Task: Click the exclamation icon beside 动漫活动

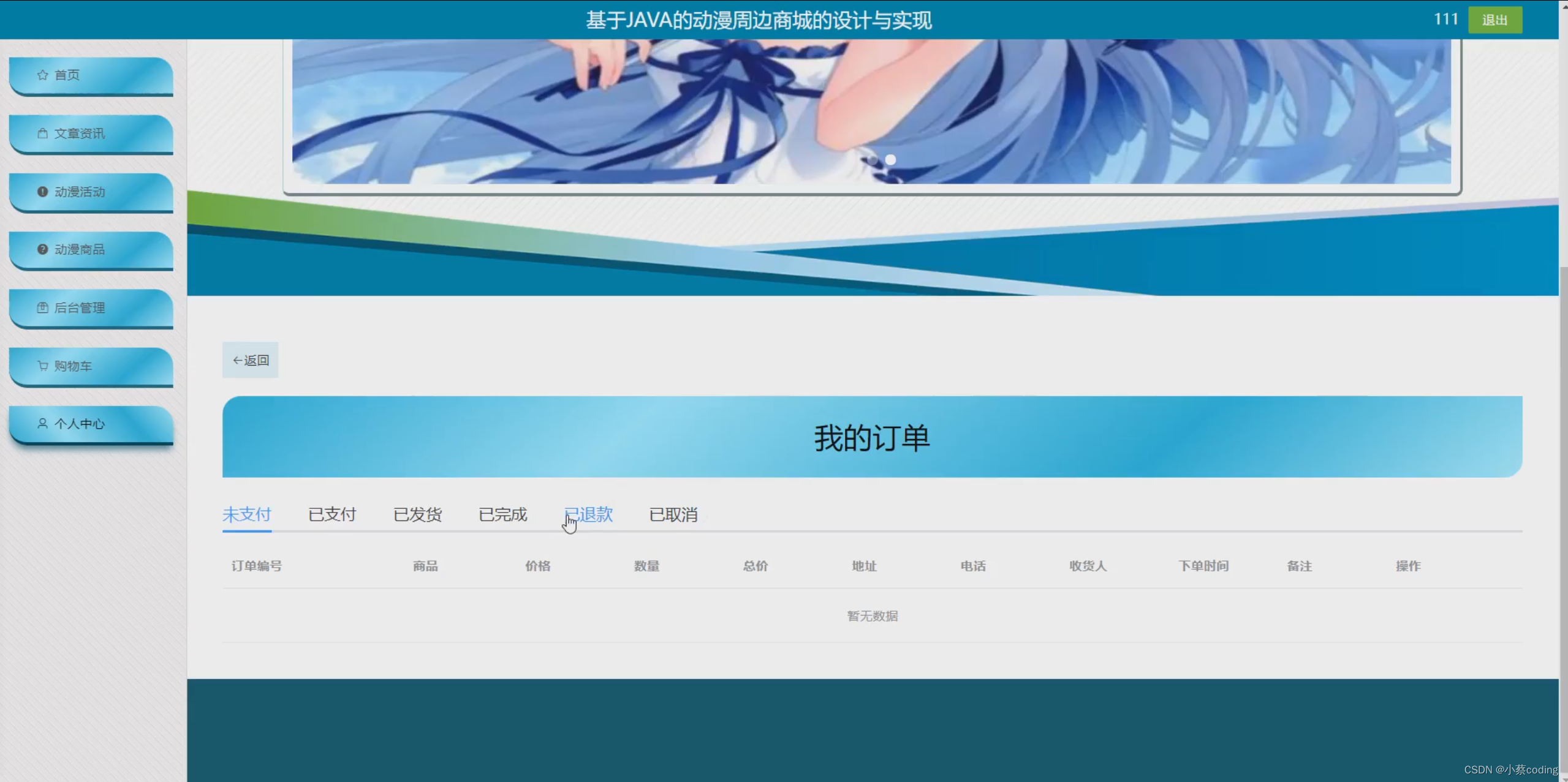Action: [x=42, y=192]
